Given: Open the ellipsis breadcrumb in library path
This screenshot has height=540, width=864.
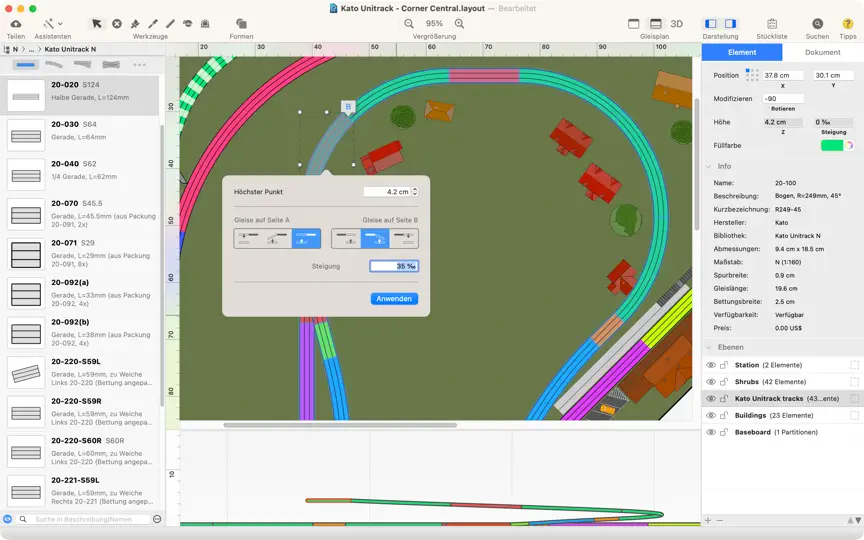Looking at the screenshot, I should click(31, 49).
